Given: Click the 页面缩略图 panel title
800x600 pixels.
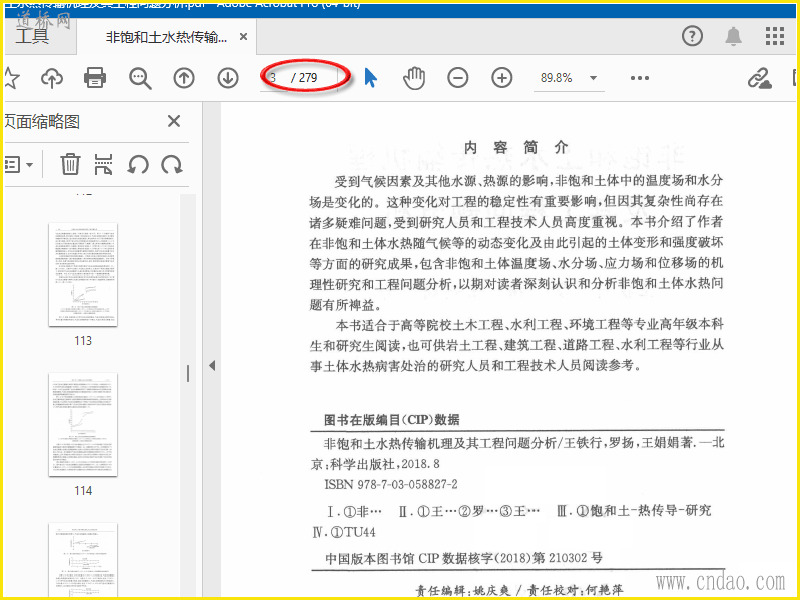Looking at the screenshot, I should pyautogui.click(x=42, y=121).
